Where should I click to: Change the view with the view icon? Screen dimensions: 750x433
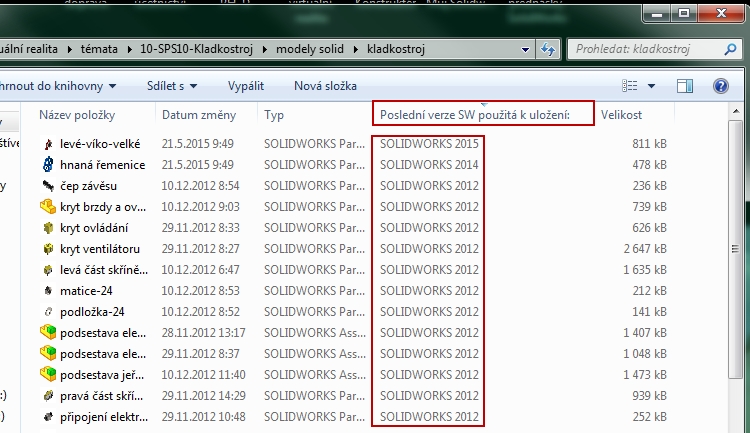[x=629, y=86]
